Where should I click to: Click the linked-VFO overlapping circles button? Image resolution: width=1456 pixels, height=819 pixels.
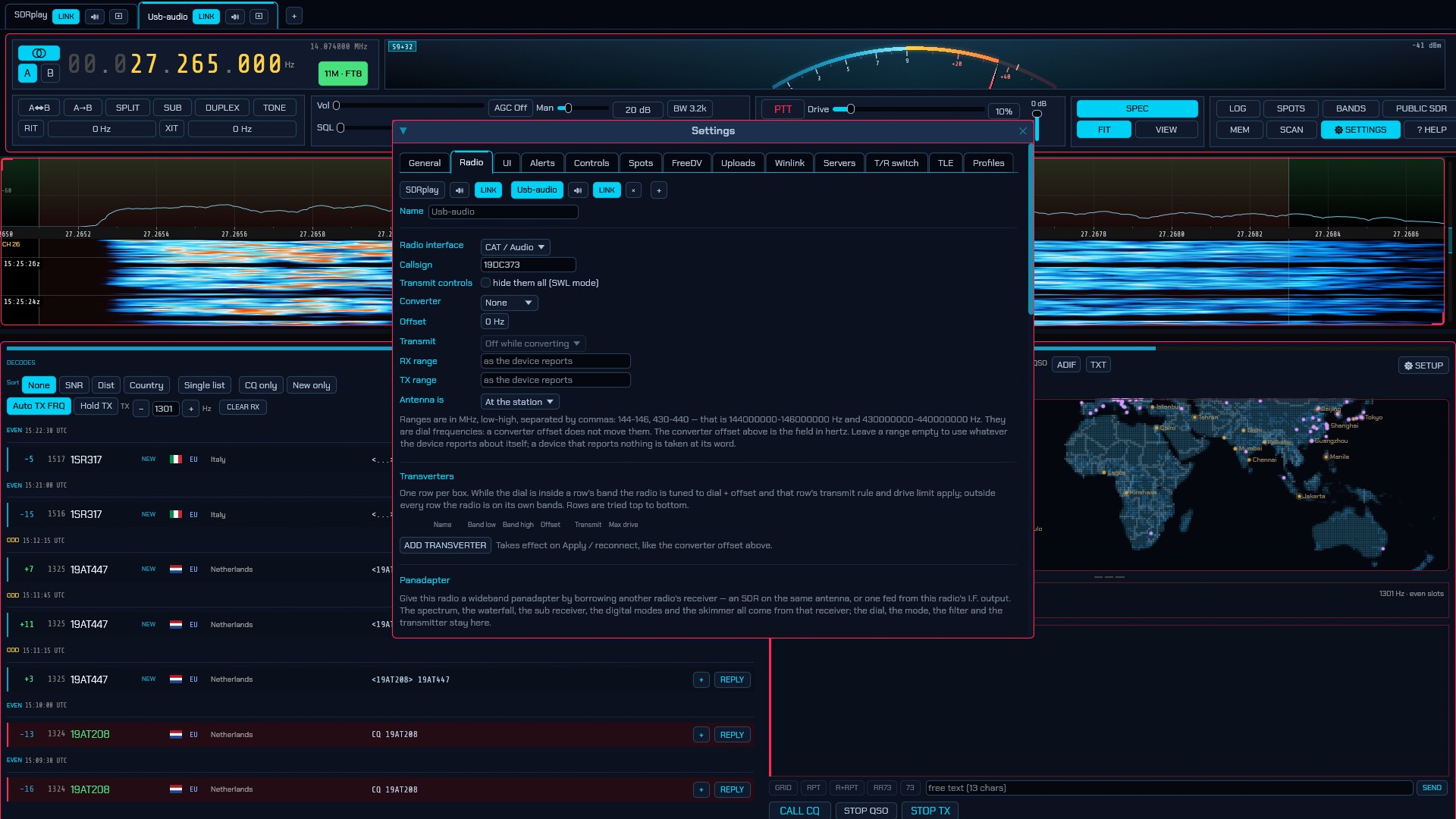click(39, 53)
